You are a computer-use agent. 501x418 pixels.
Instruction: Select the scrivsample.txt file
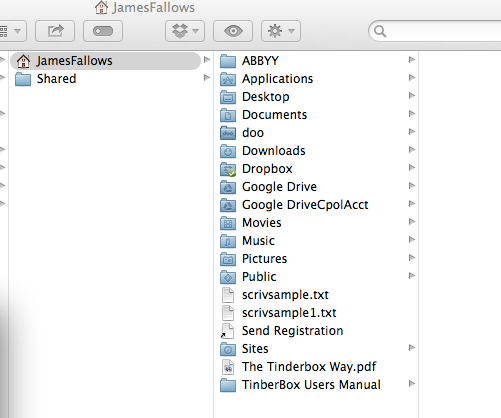click(x=315, y=295)
